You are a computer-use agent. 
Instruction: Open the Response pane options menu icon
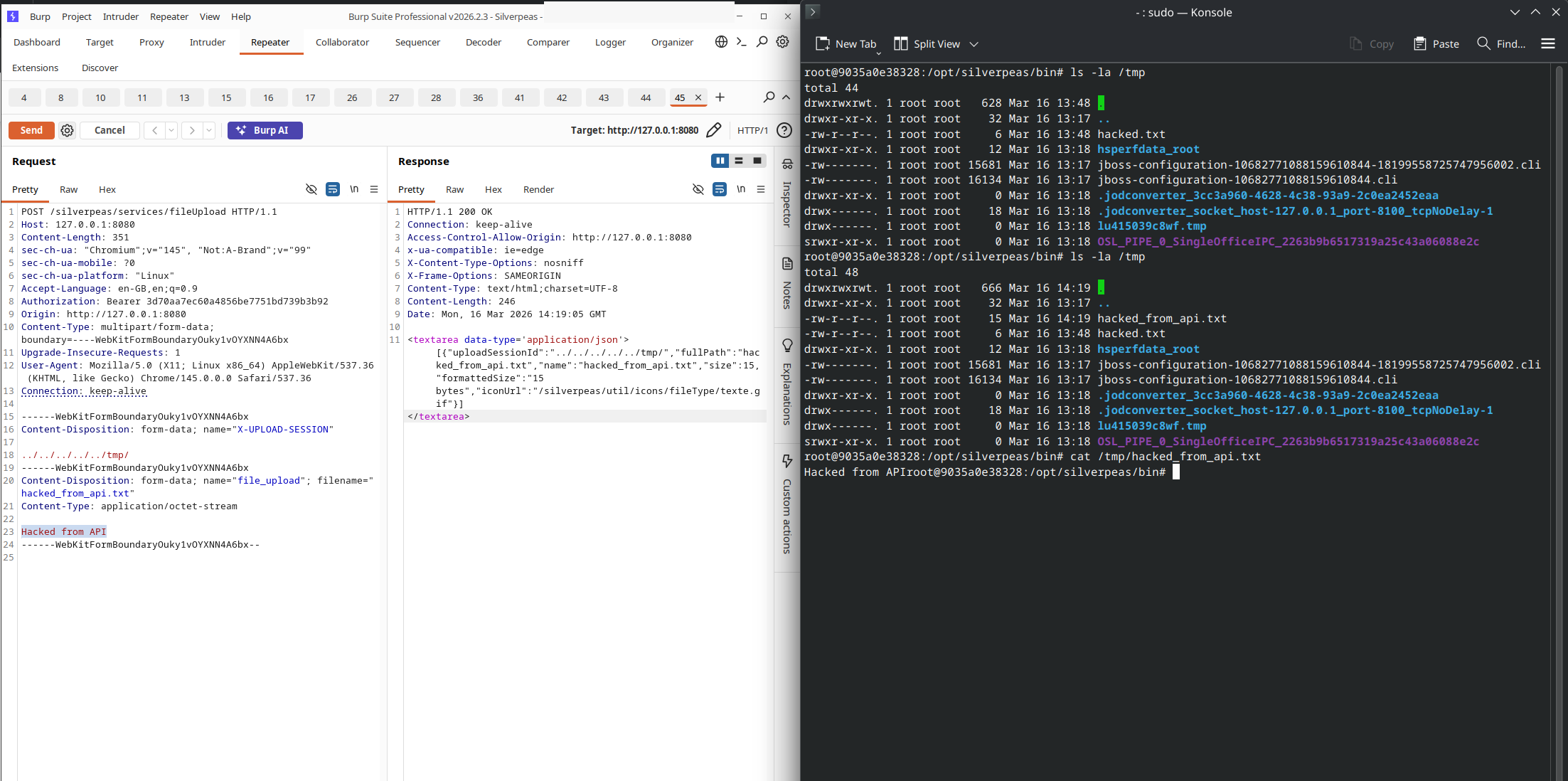(761, 189)
